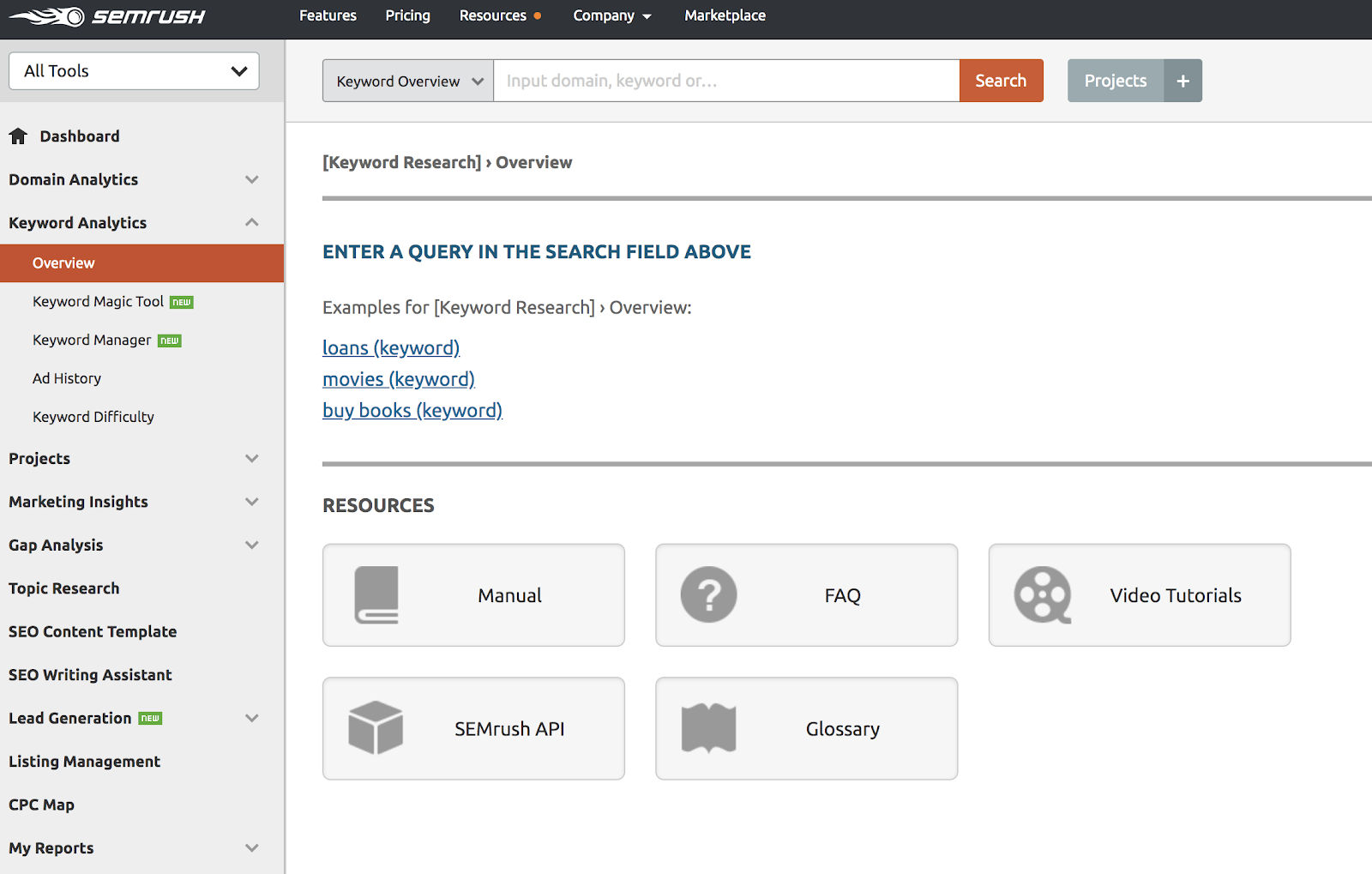1372x874 pixels.
Task: Open the Resources menu
Action: [x=493, y=15]
